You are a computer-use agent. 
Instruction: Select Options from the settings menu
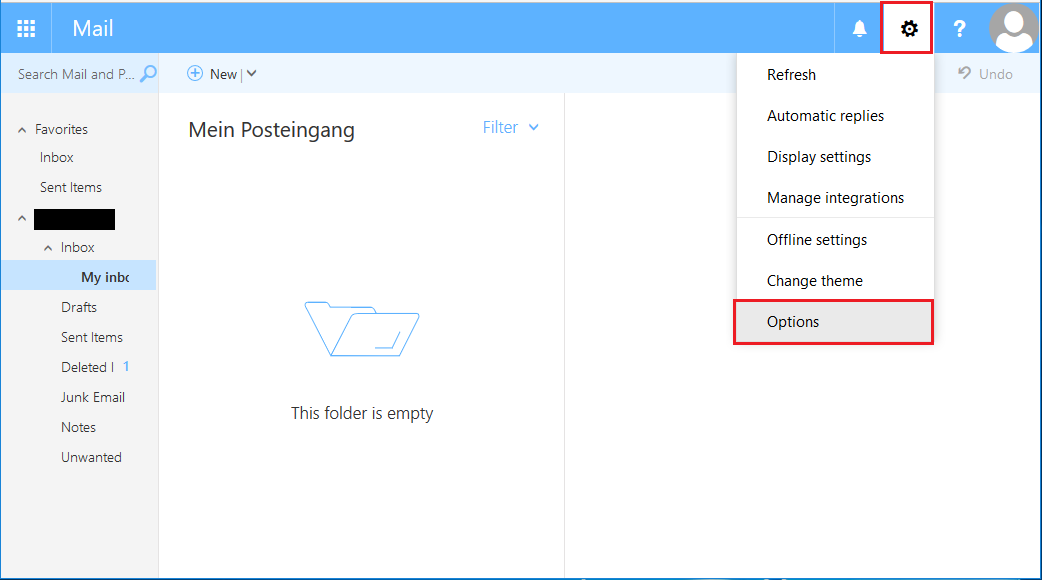point(793,321)
